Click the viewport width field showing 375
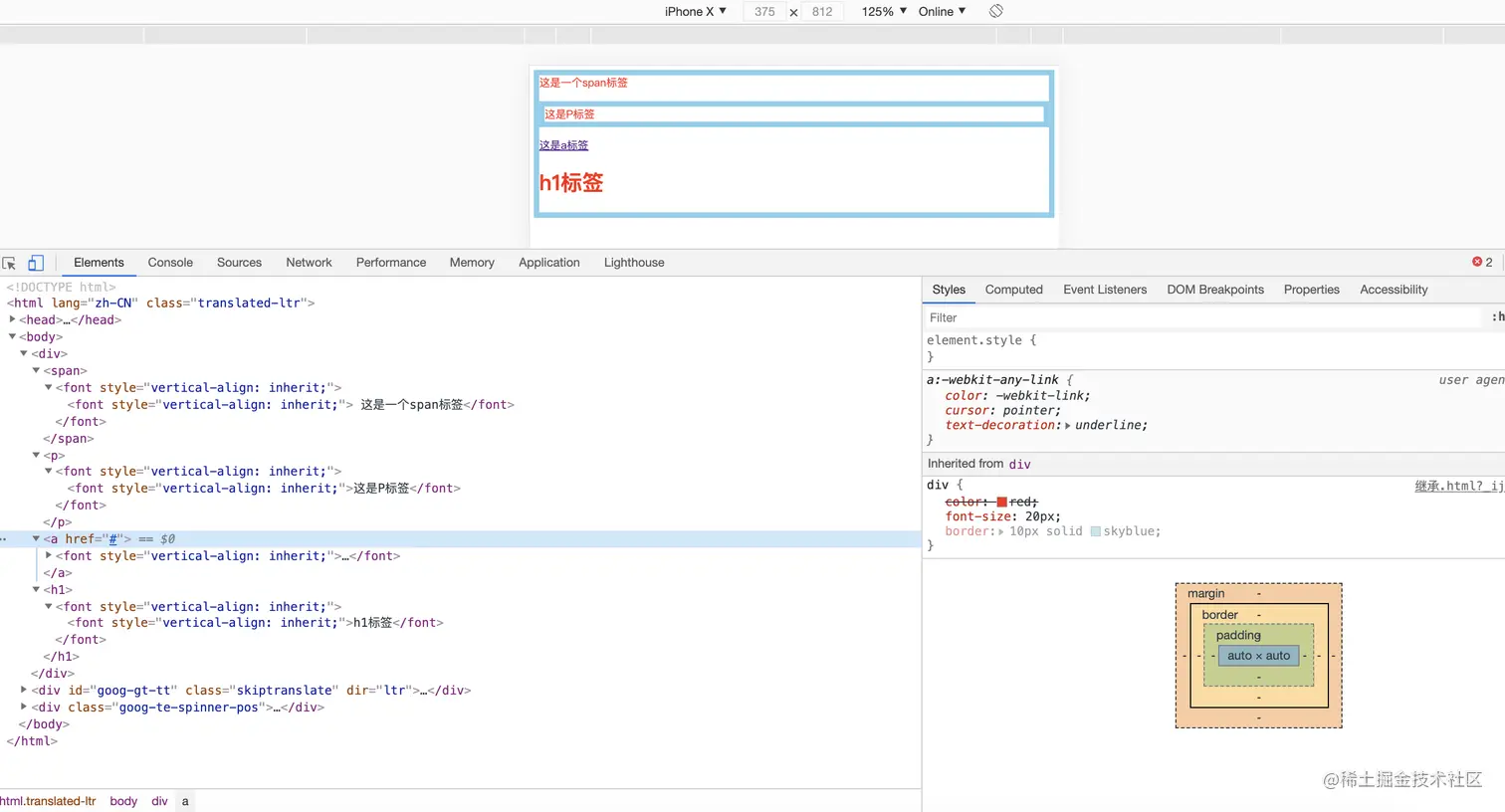 [x=764, y=12]
